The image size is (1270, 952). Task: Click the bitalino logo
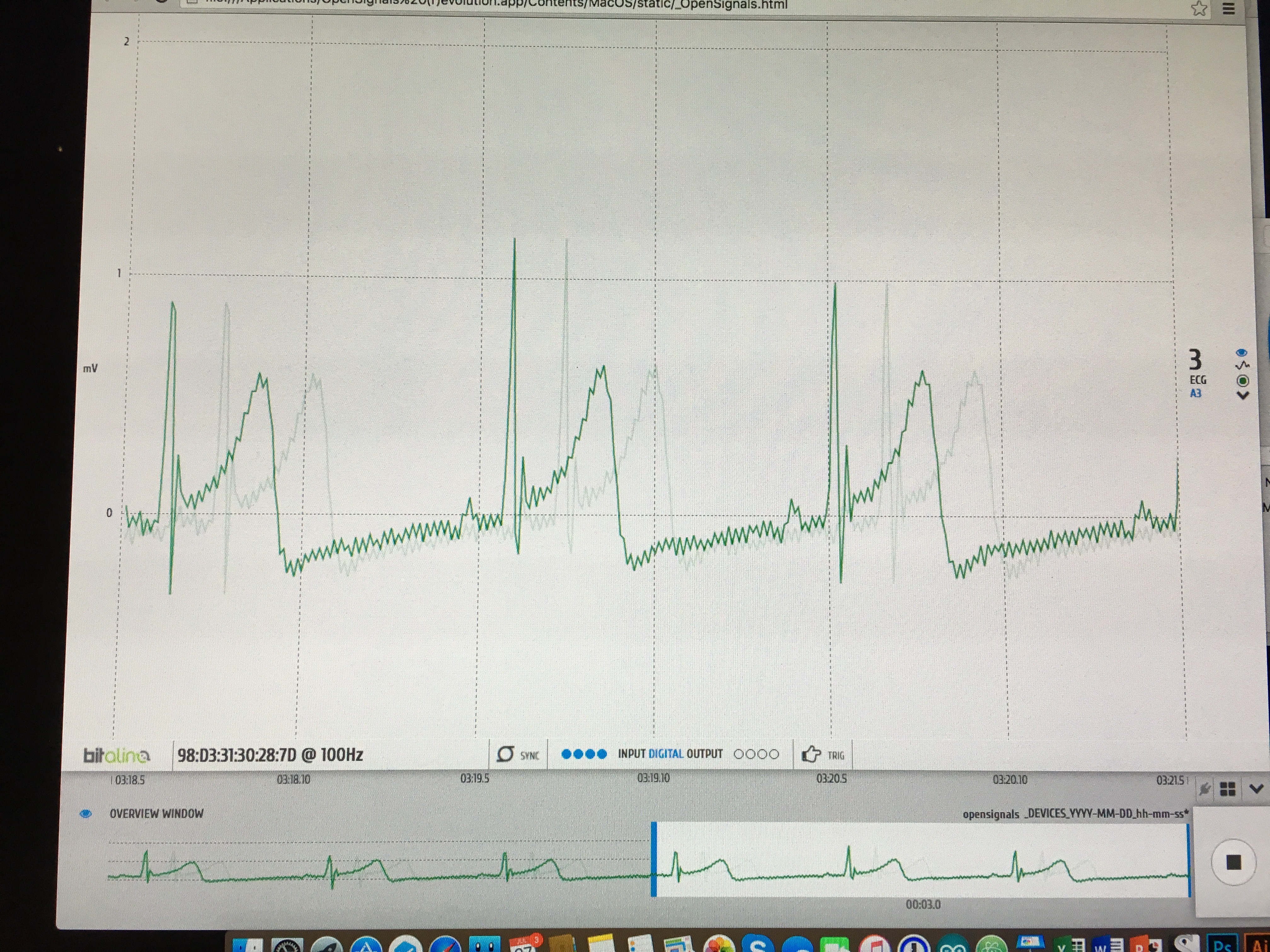coord(117,755)
